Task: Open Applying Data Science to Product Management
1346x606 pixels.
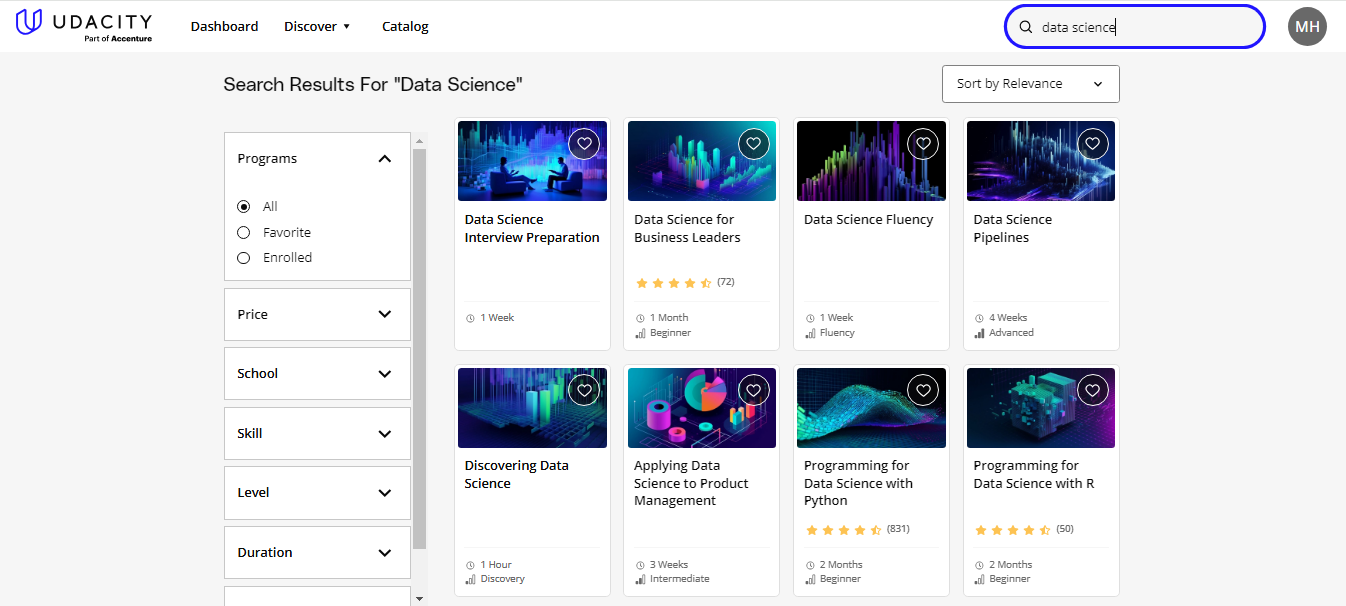Action: 690,482
